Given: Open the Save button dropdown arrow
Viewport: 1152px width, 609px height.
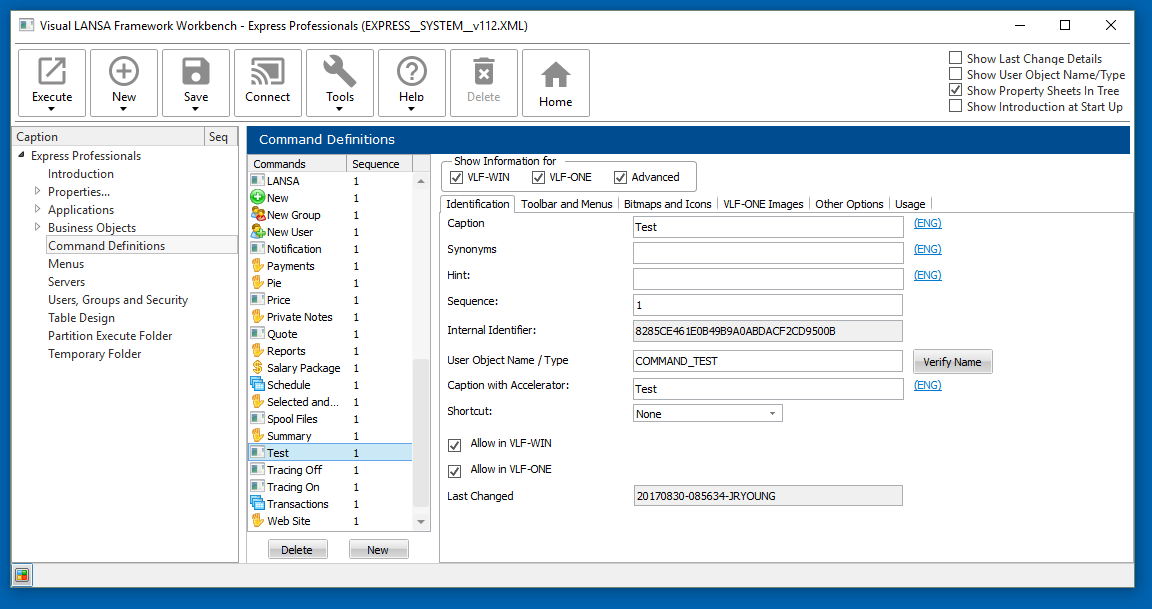Looking at the screenshot, I should (195, 109).
